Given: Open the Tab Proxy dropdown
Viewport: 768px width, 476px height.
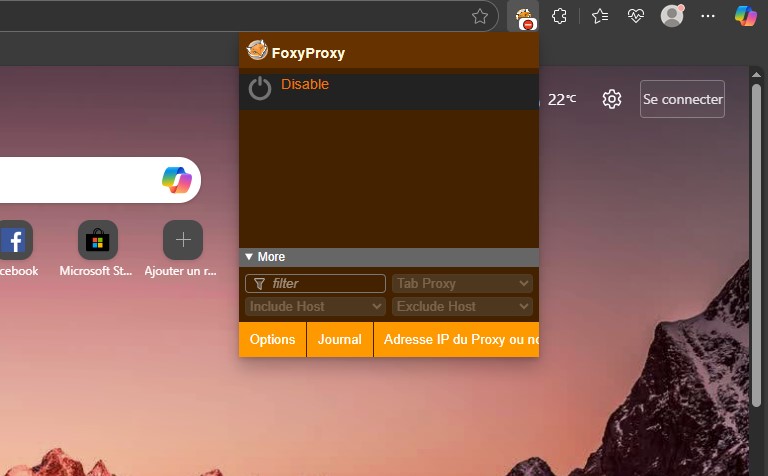Looking at the screenshot, I should tap(462, 284).
